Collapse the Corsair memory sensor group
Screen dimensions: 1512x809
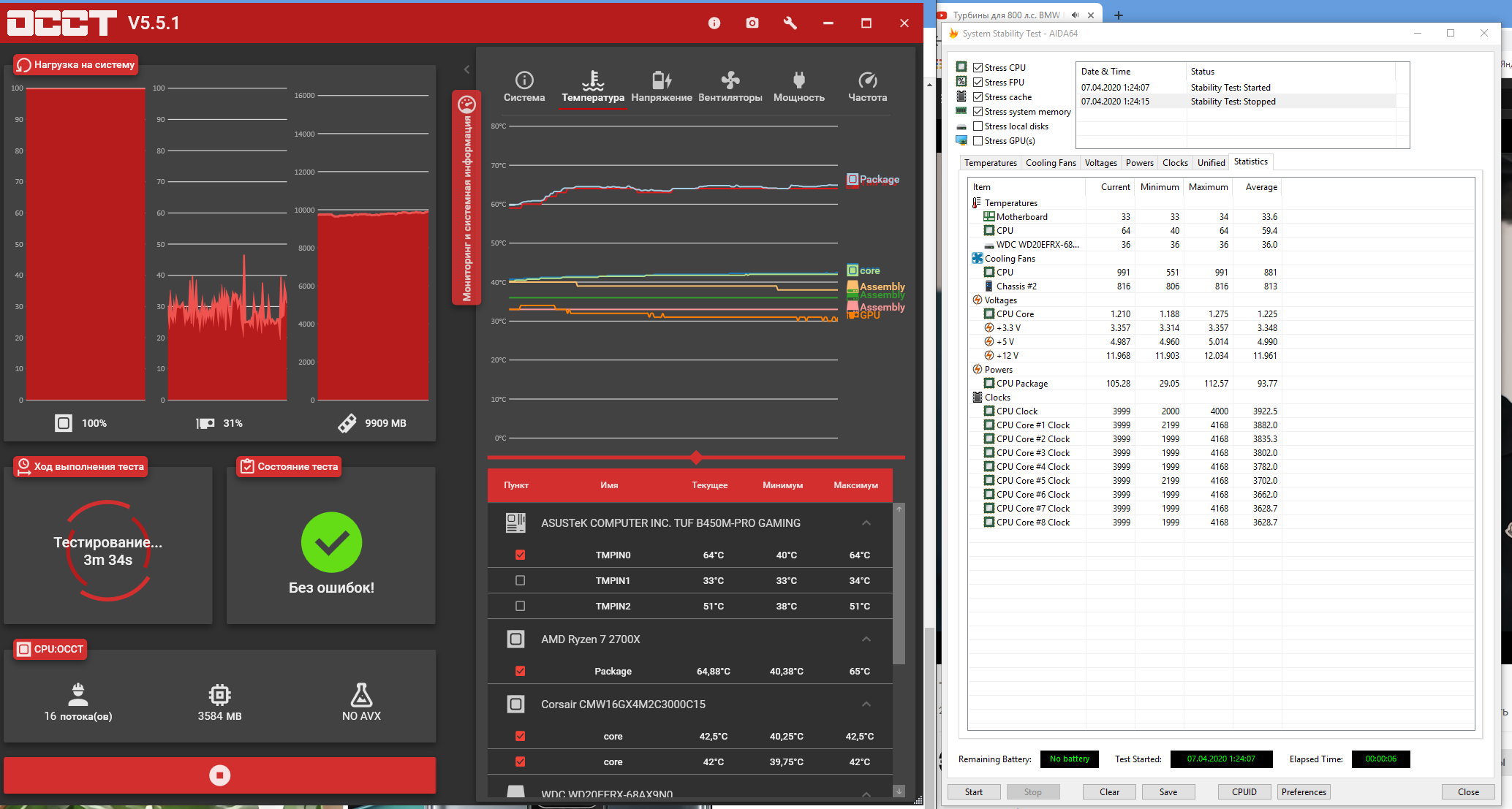click(866, 704)
